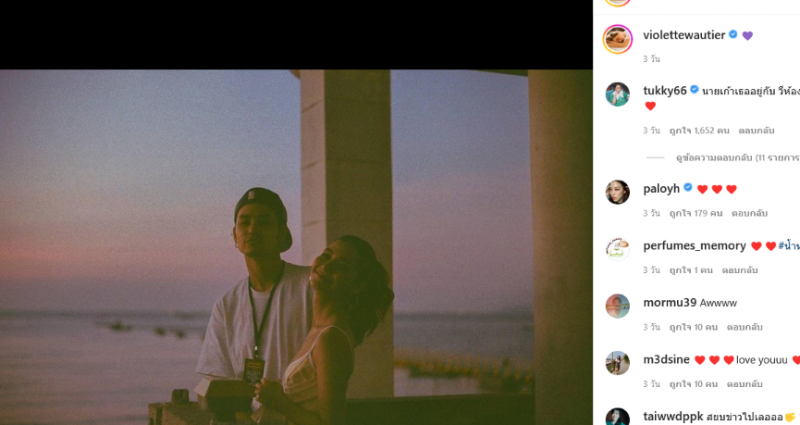The width and height of the screenshot is (800, 425).
Task: Open mormu39 profile avatar
Action: click(x=617, y=306)
